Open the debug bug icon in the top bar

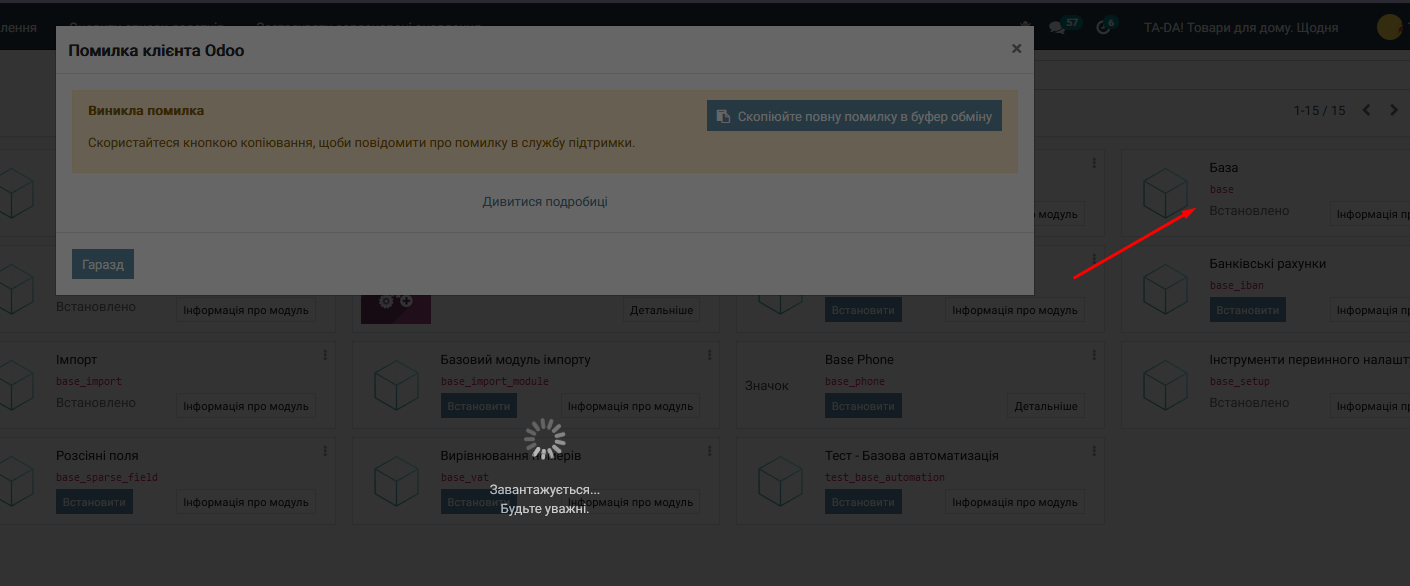tap(1024, 26)
